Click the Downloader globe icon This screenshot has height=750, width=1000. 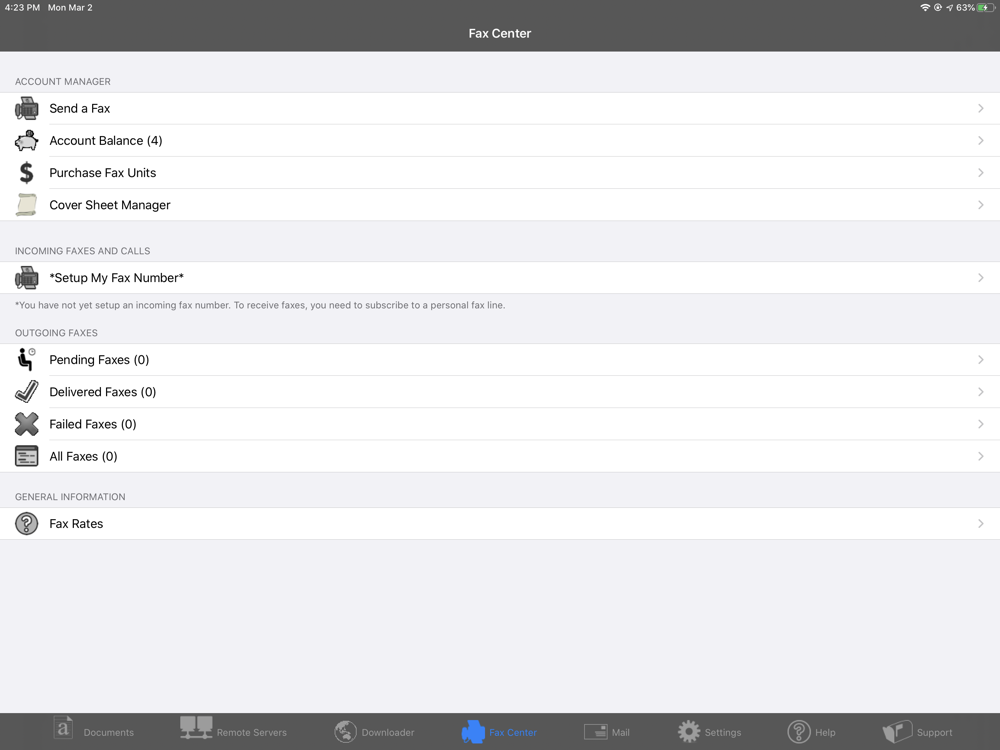[x=346, y=732]
